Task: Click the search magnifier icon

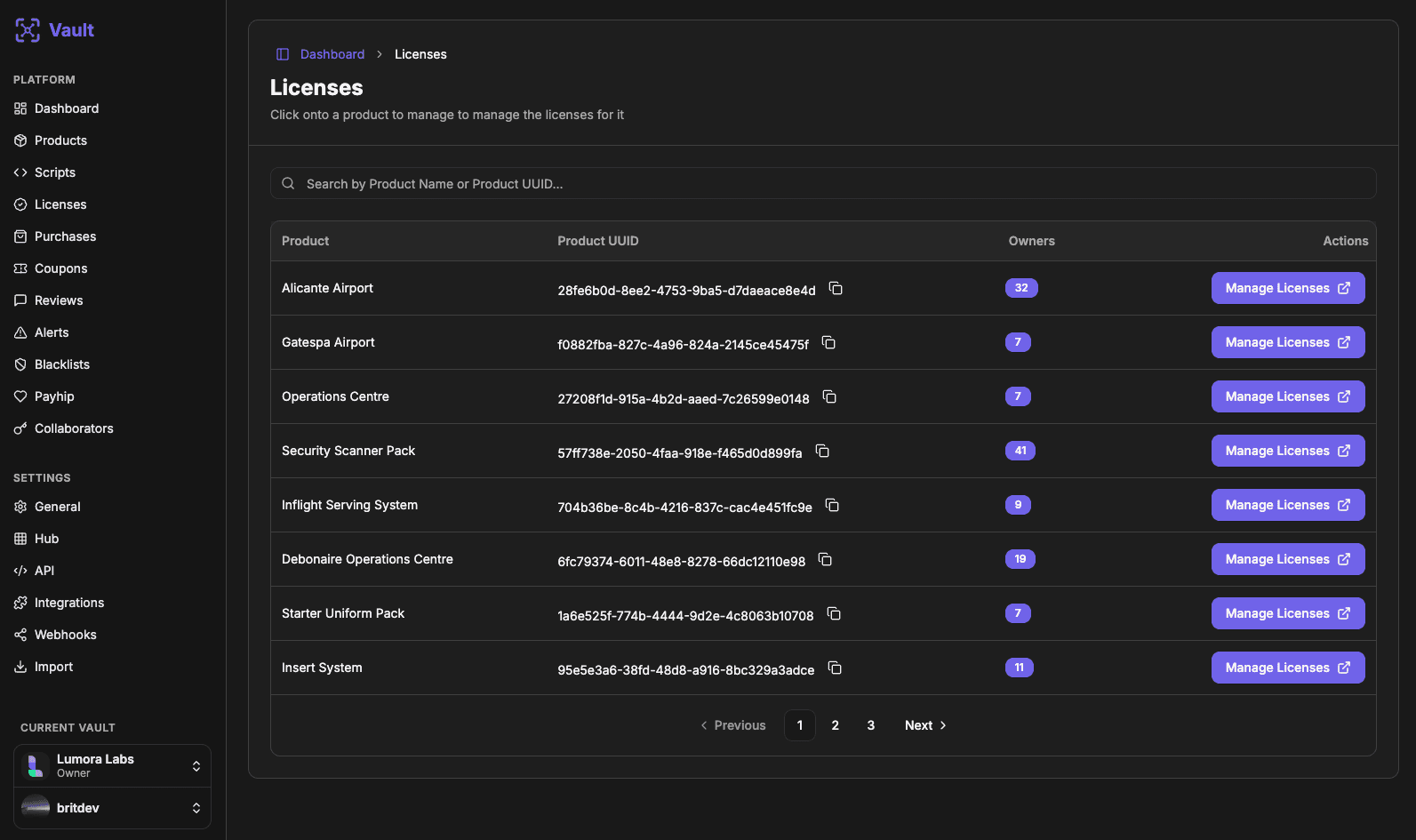Action: coord(288,183)
